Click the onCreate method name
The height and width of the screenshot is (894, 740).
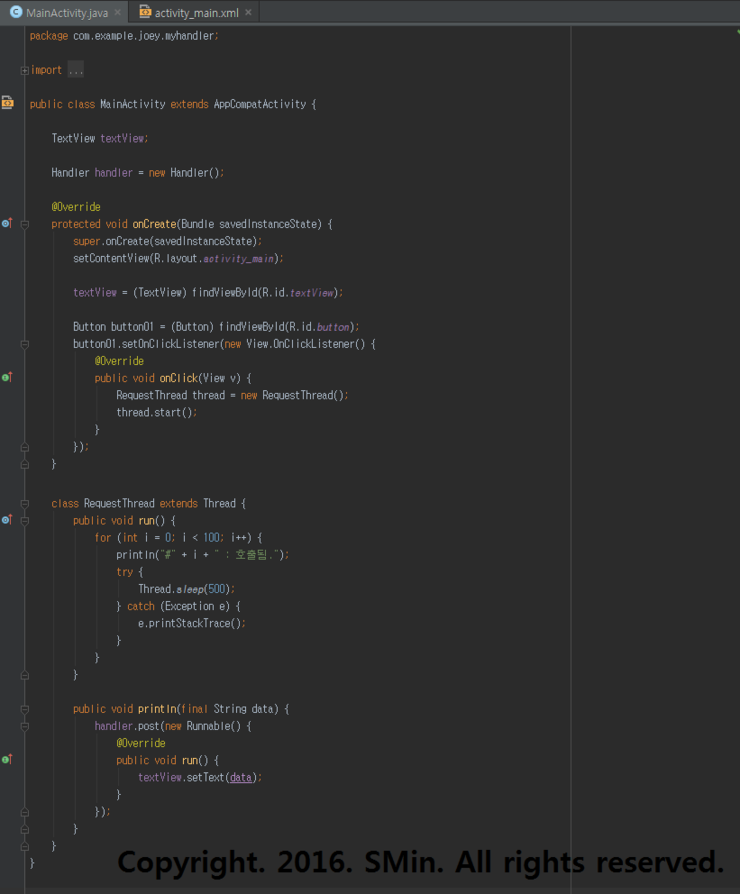(154, 224)
